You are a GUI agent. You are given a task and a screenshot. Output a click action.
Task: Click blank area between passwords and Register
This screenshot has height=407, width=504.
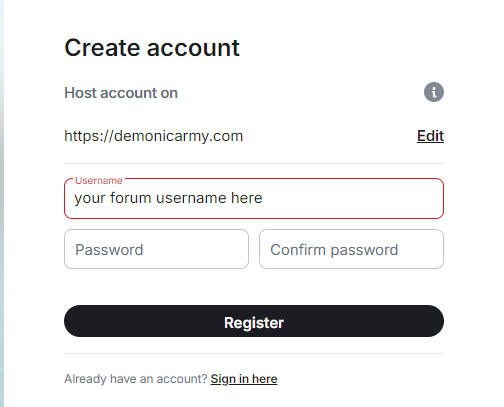254,287
